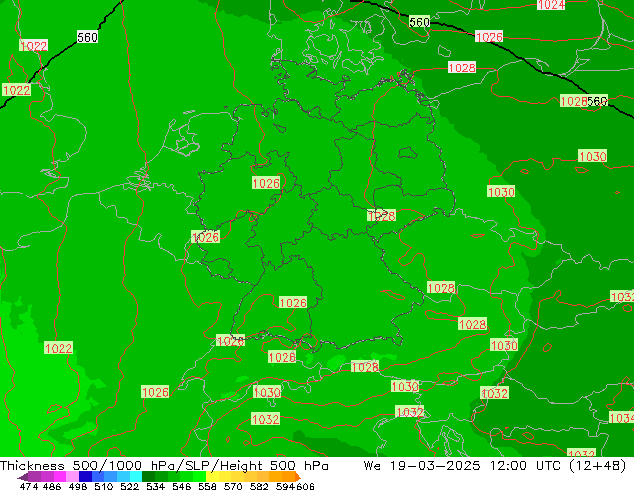Click the 522 legend value

click(x=129, y=486)
